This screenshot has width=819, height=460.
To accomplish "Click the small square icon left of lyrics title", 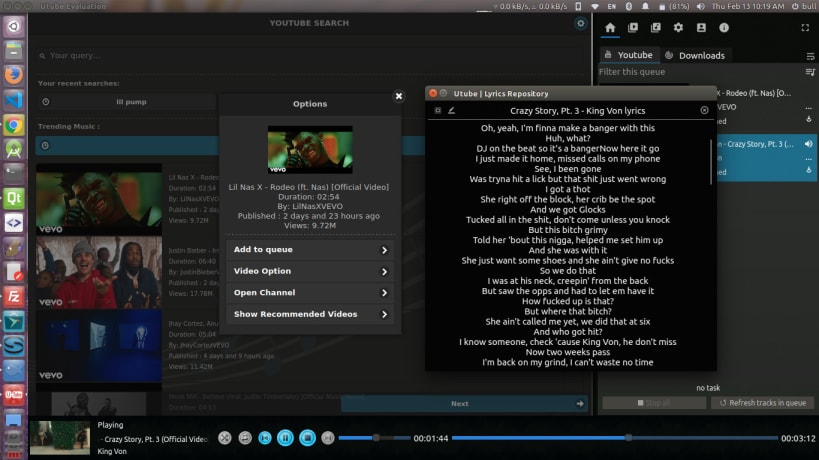I will pos(438,110).
